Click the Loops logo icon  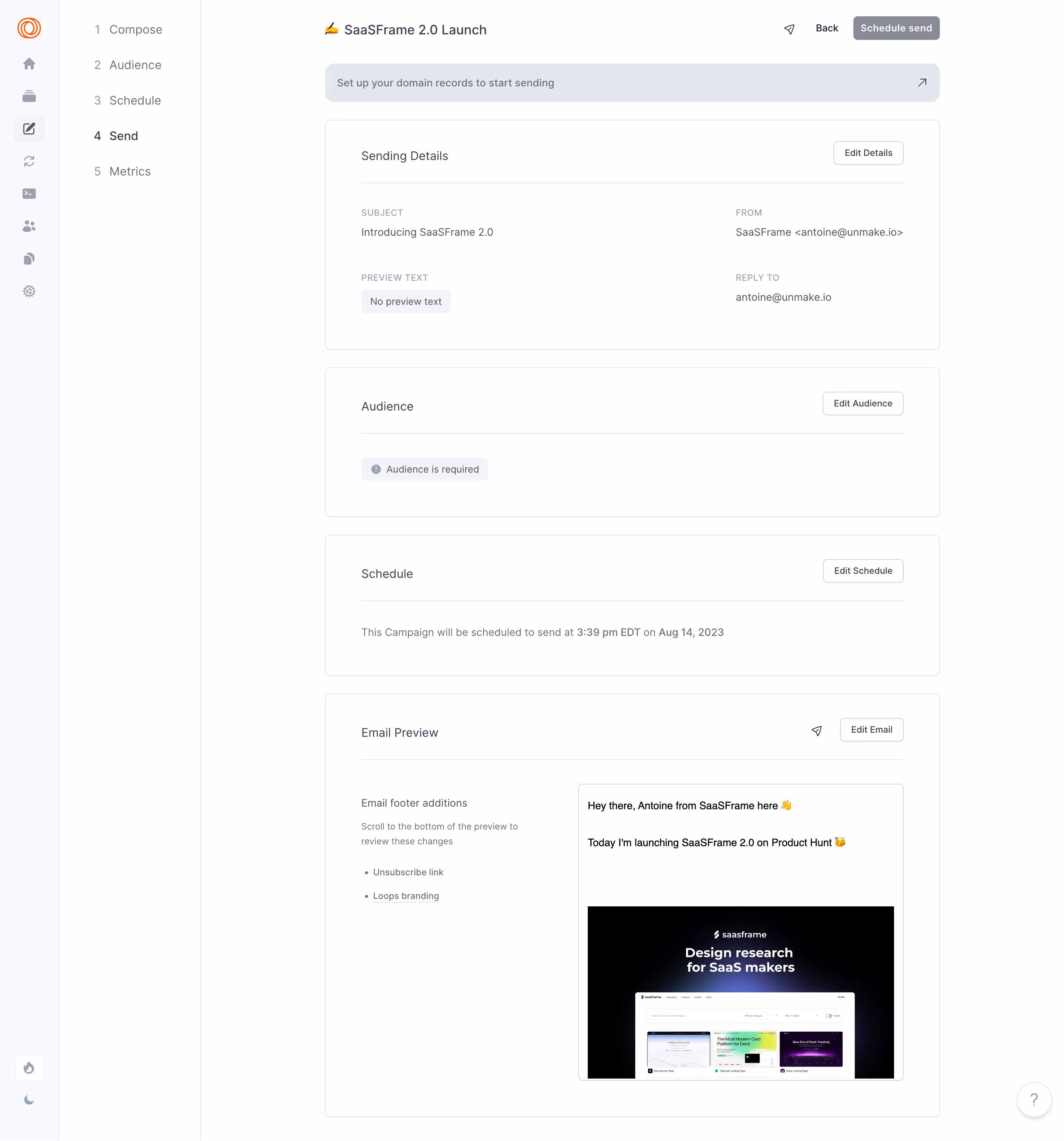[x=29, y=28]
